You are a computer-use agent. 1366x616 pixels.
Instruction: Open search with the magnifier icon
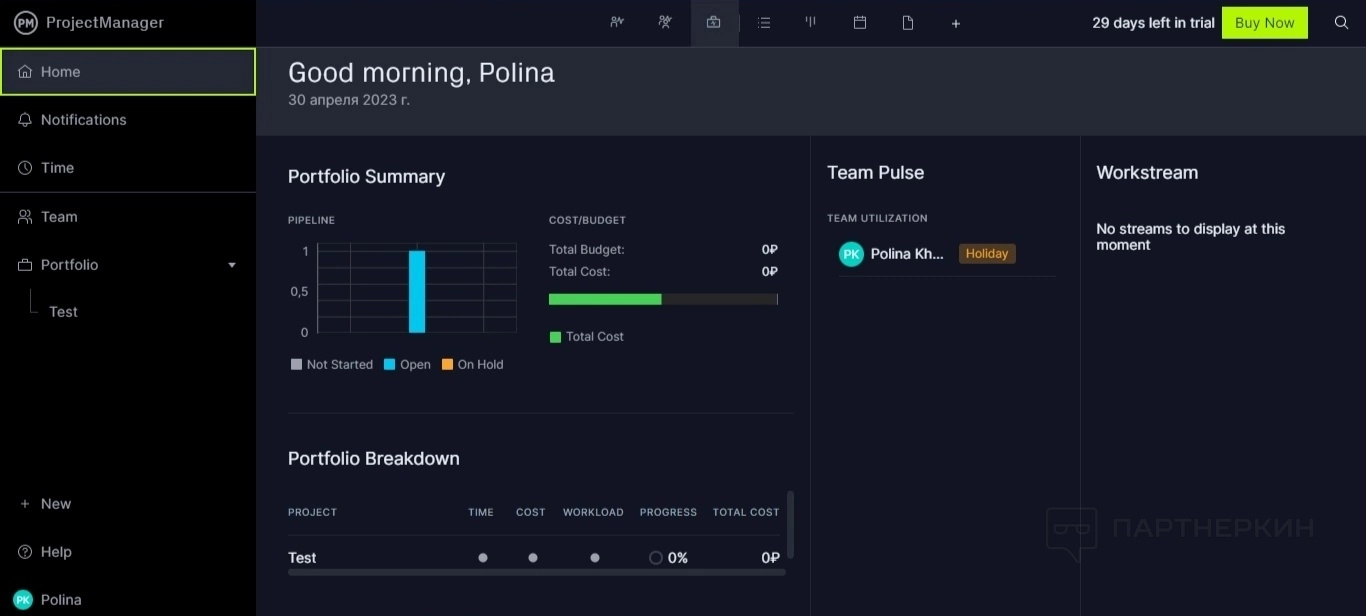click(1342, 23)
